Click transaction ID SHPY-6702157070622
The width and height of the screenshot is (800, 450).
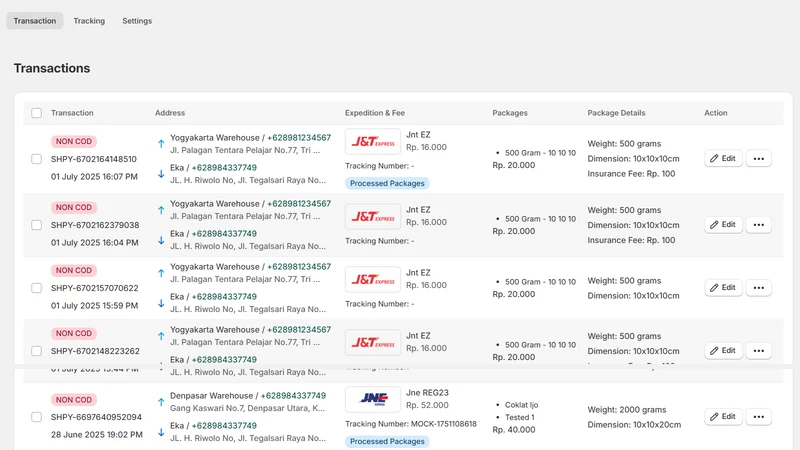pos(95,288)
